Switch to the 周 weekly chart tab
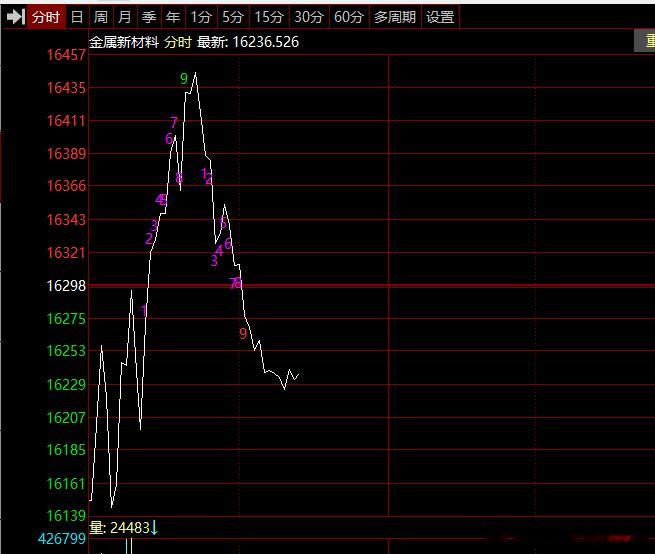This screenshot has width=655, height=554. point(101,17)
